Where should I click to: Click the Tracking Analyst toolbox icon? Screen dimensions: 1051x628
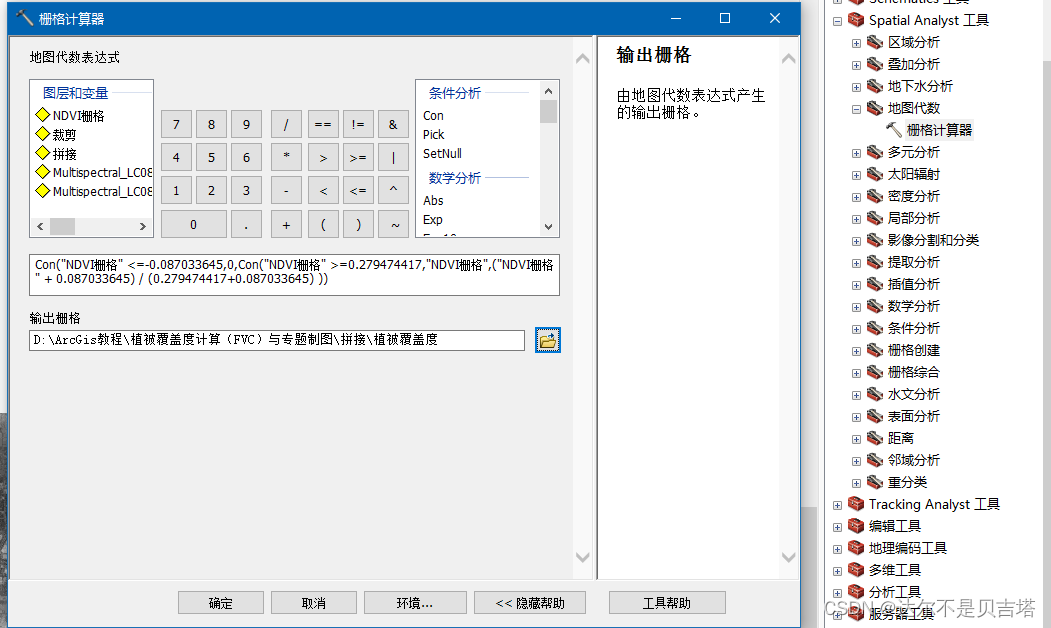pos(856,503)
